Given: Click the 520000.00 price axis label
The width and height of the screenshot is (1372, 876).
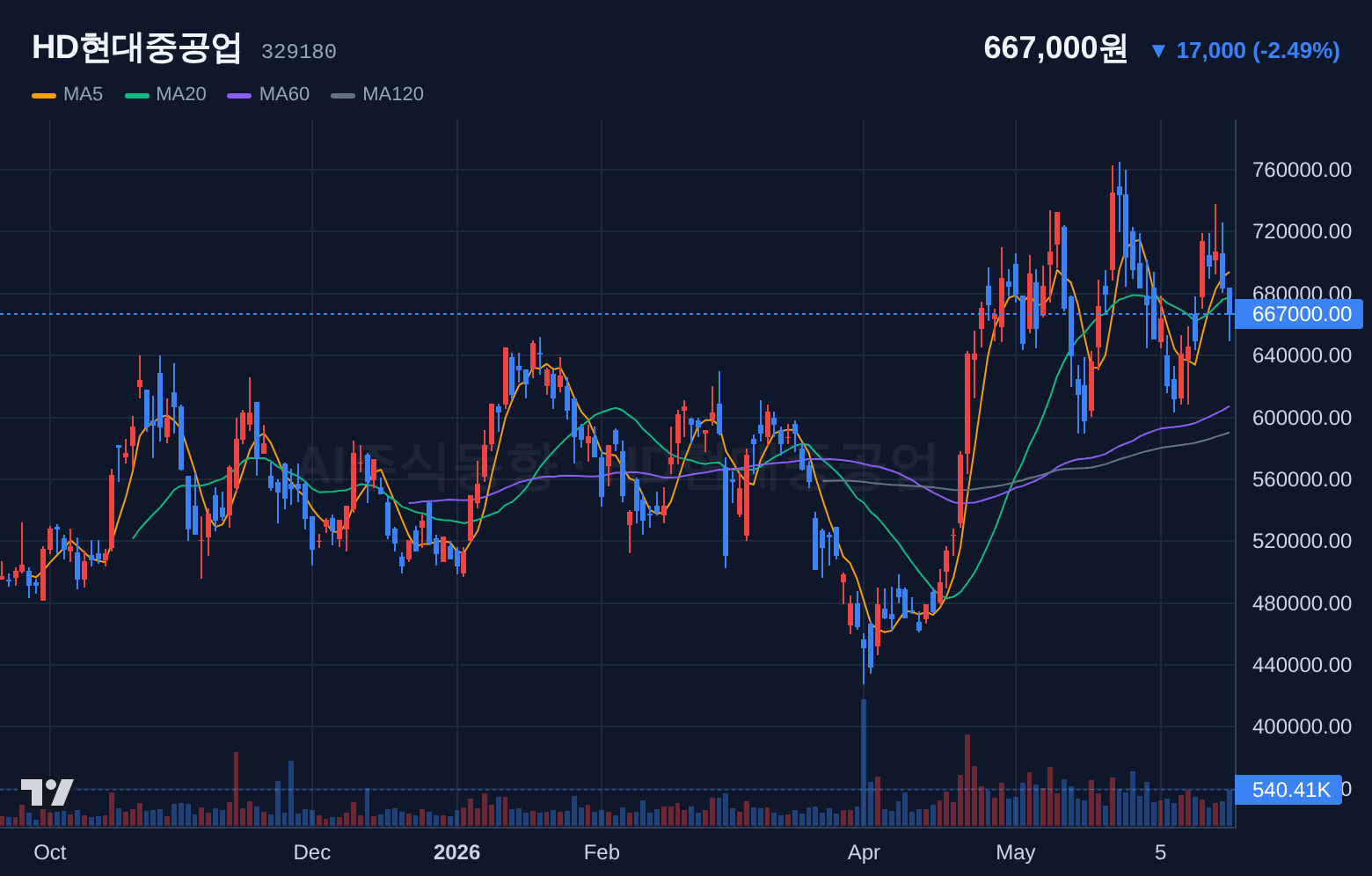Looking at the screenshot, I should [1302, 541].
